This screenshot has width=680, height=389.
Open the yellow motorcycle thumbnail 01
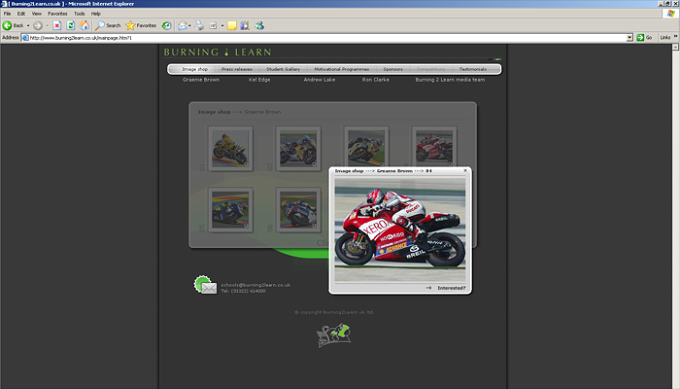click(230, 149)
